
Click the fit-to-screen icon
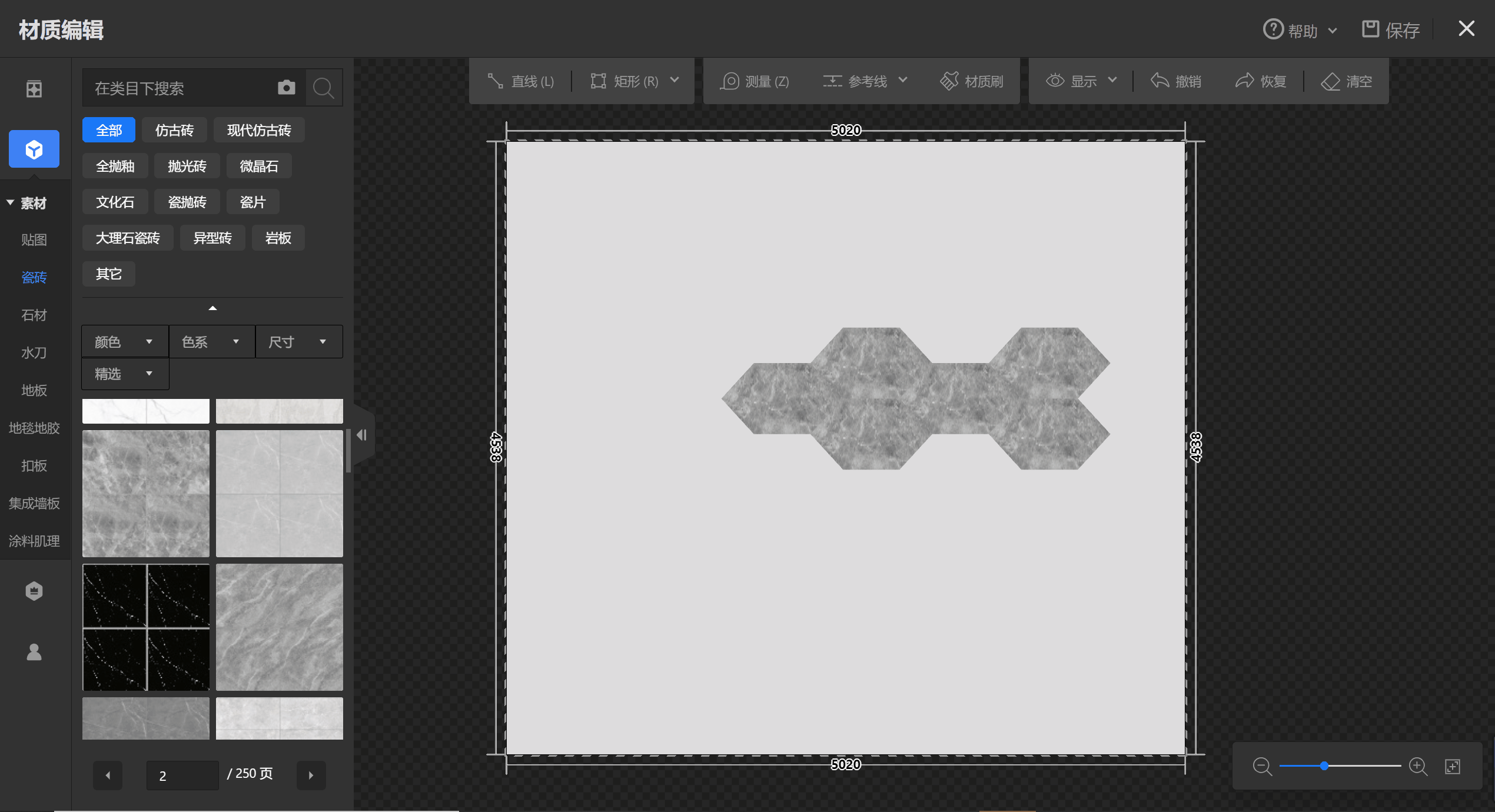pos(1453,766)
